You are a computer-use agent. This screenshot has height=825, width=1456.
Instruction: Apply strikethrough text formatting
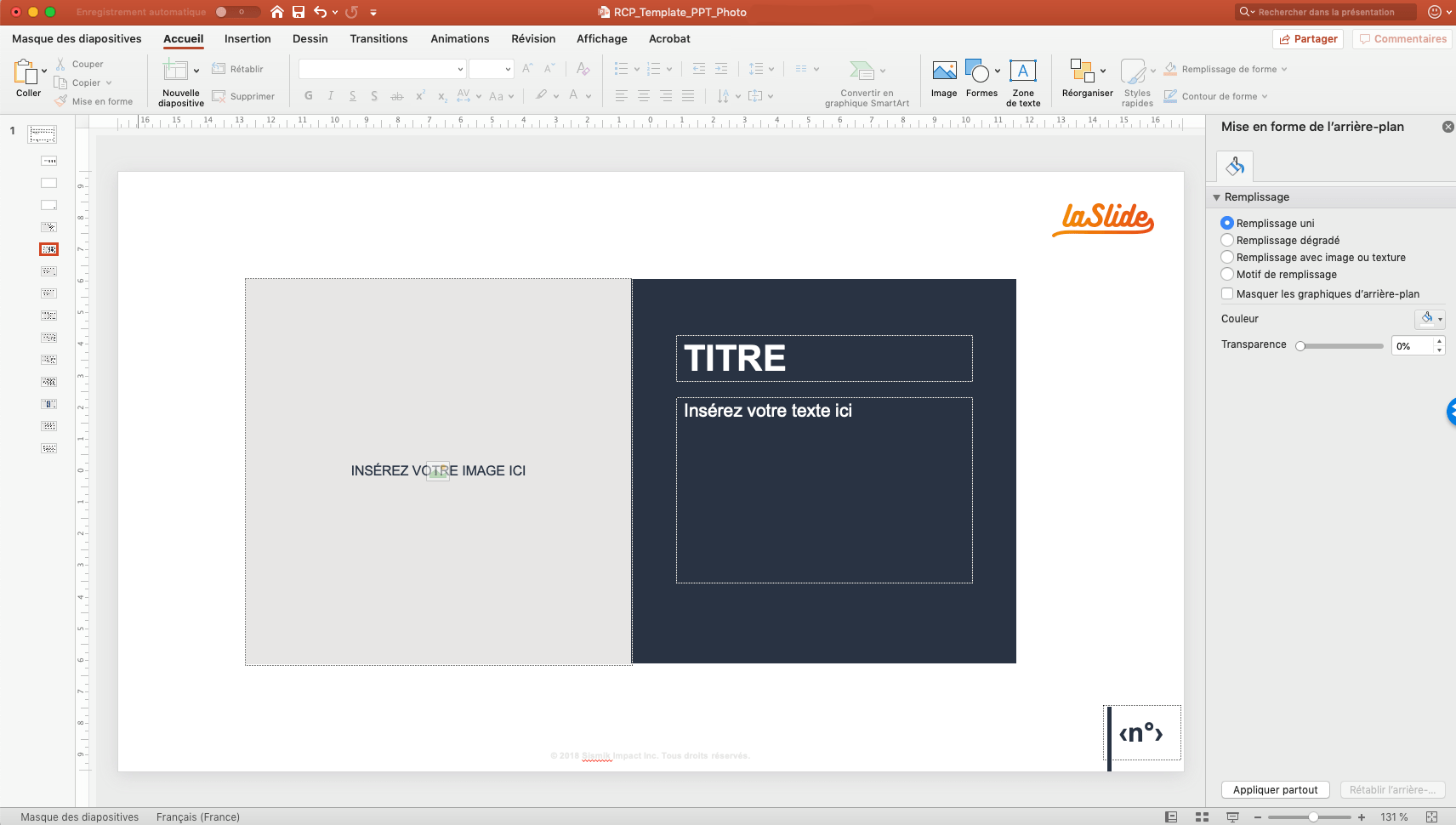click(x=396, y=96)
